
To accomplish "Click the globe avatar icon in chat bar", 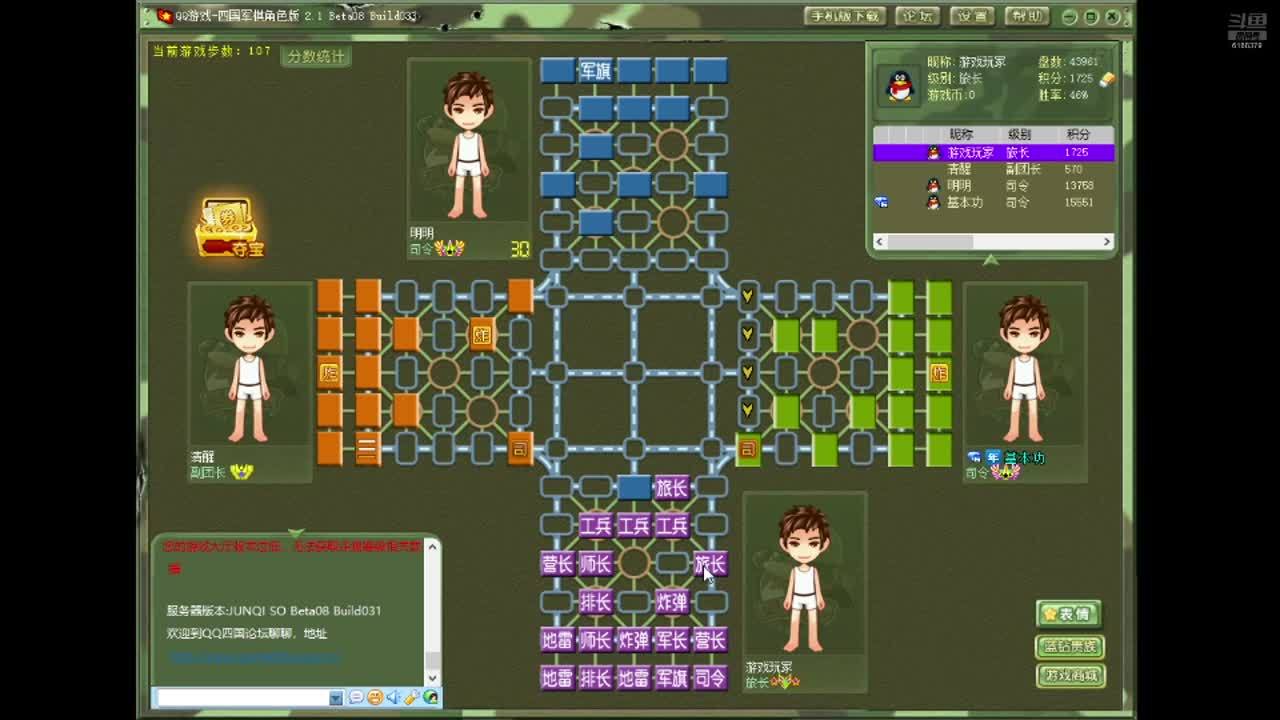I will 431,697.
